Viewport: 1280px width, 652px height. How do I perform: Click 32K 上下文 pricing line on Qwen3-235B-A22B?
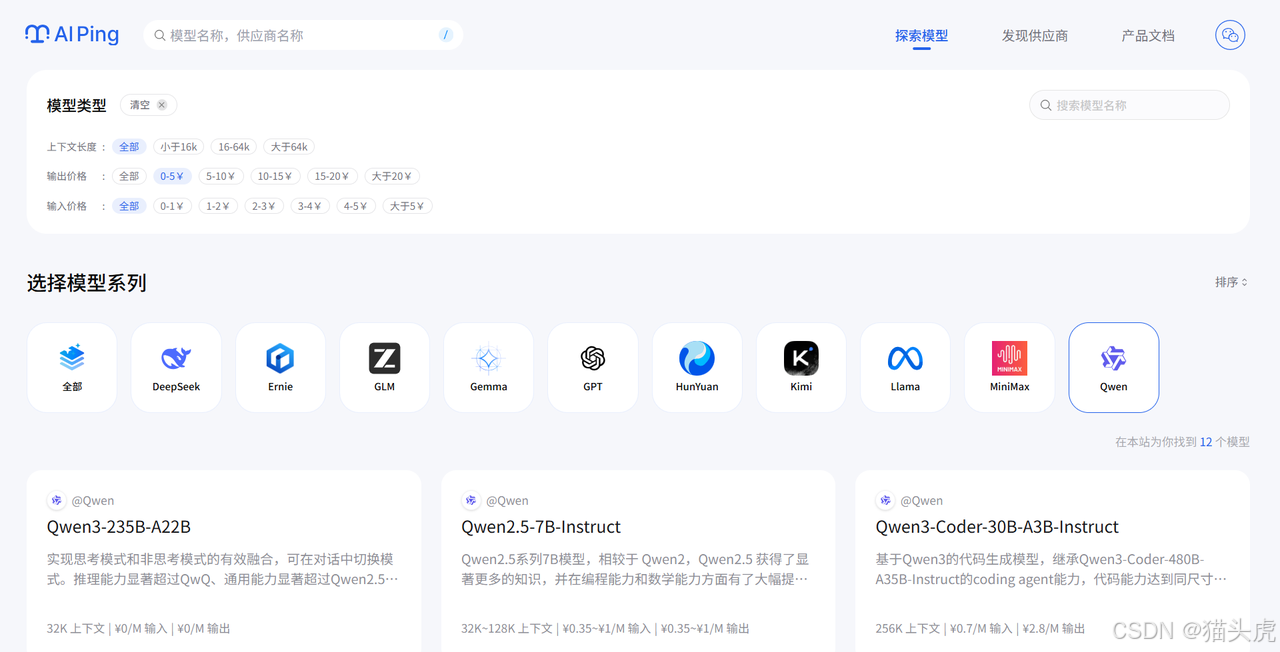(x=139, y=629)
